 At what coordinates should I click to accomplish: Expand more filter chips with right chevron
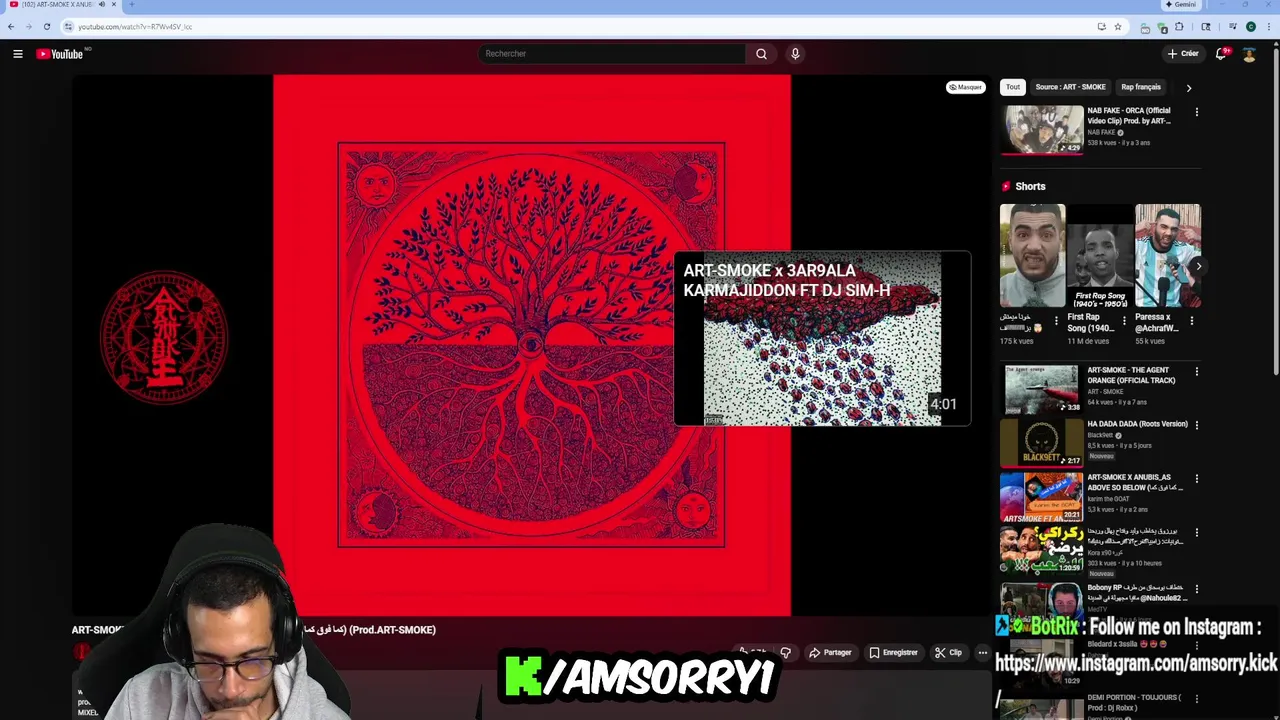coord(1189,88)
